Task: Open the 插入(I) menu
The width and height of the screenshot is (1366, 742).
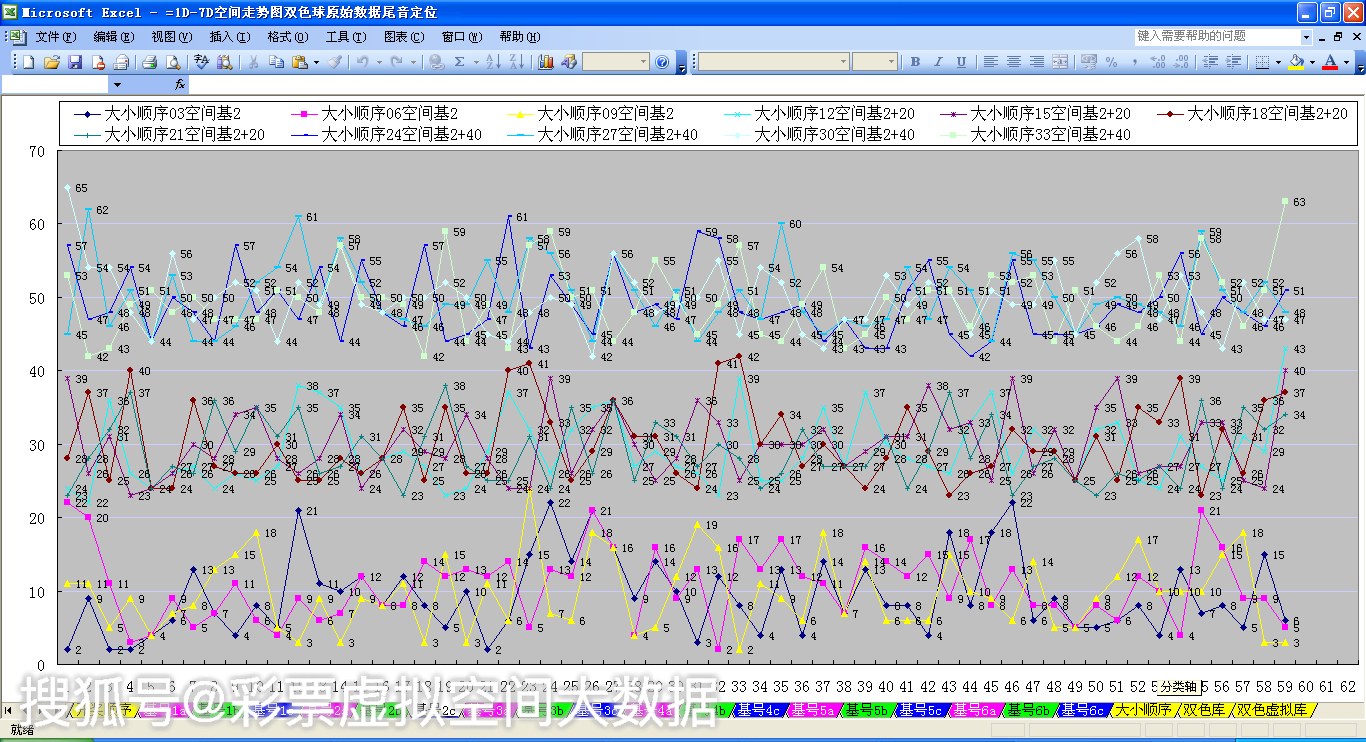Action: click(x=229, y=37)
